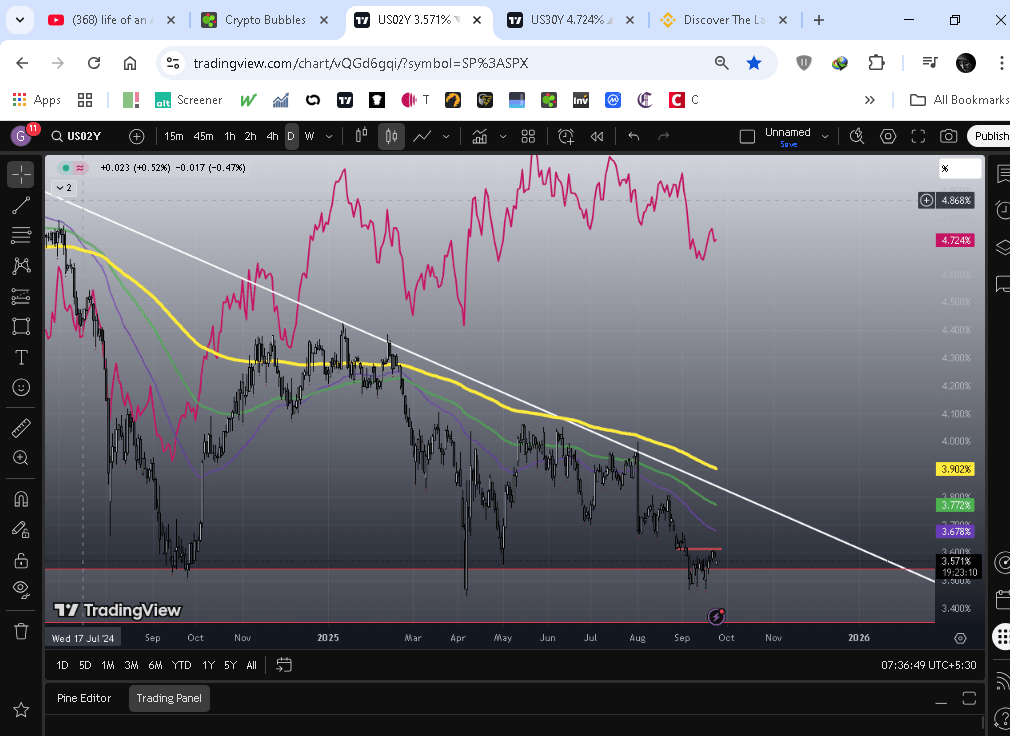
Task: Open chart settings gear in top toolbar
Action: 888,136
